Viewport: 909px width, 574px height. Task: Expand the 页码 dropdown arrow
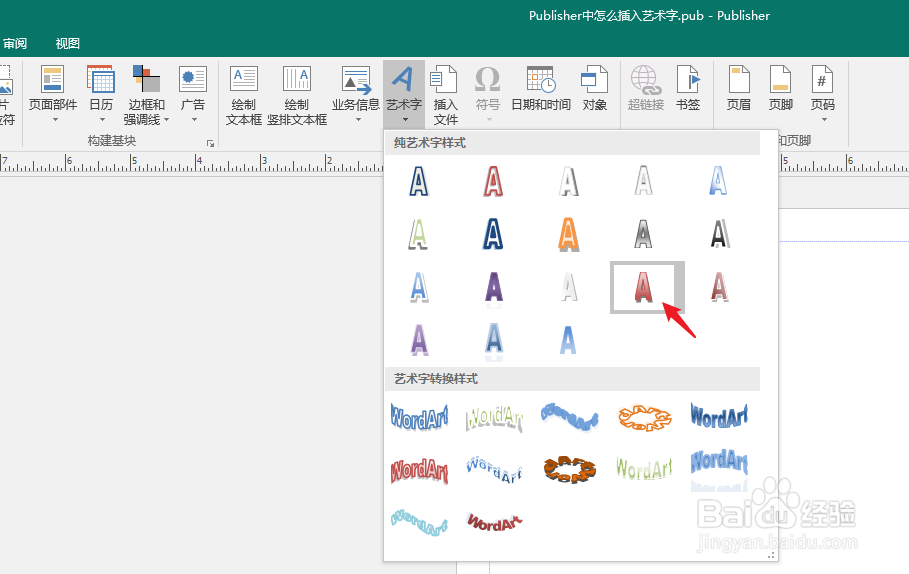point(824,120)
